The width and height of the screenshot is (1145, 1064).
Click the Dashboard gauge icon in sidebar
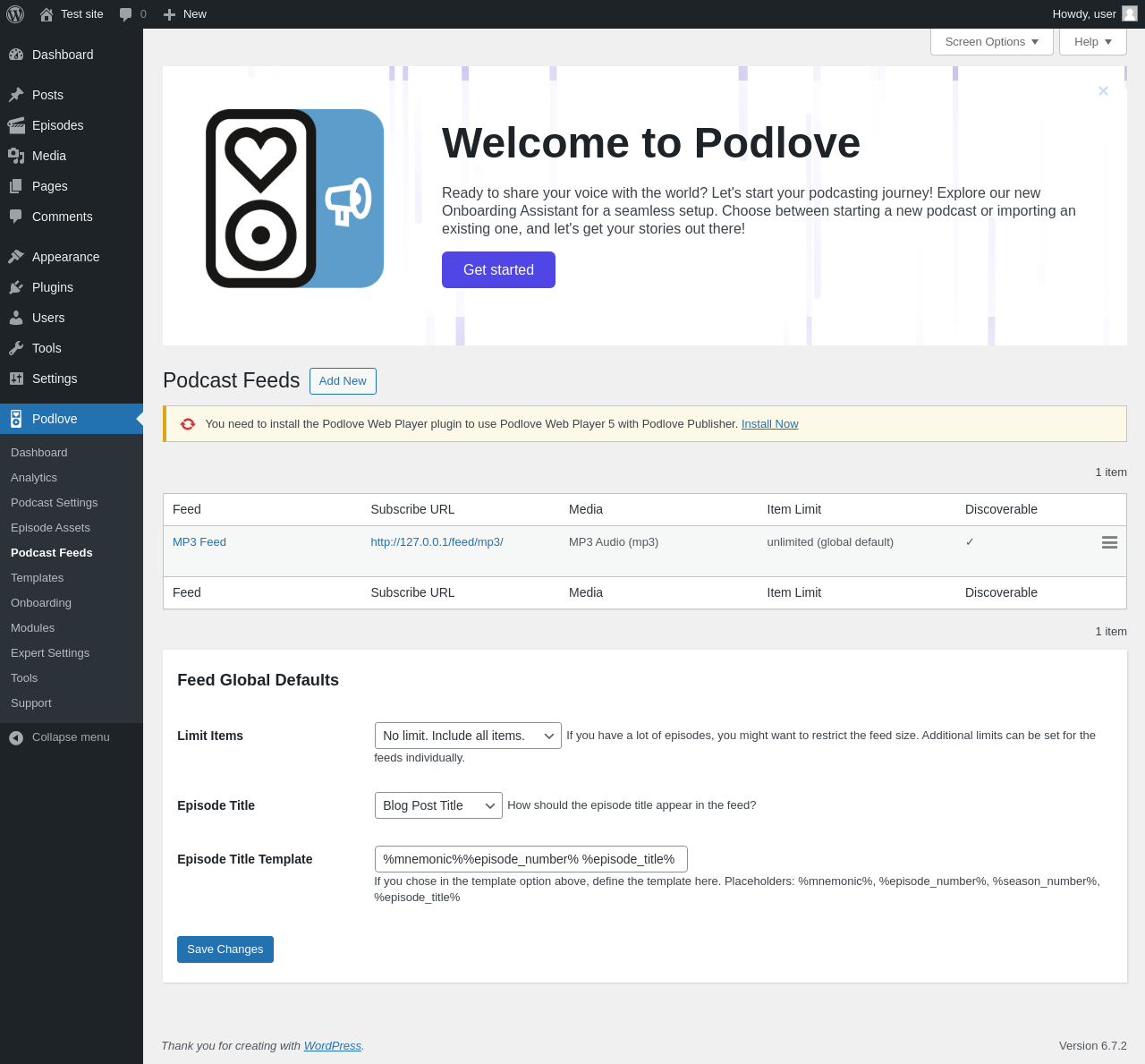[x=16, y=55]
